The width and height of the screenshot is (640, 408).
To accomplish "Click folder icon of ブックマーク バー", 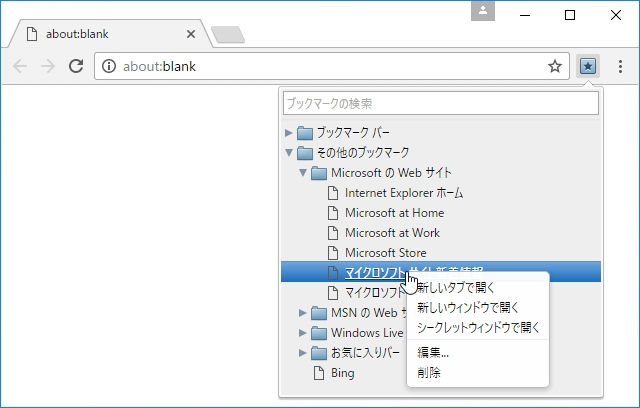I will click(x=305, y=133).
